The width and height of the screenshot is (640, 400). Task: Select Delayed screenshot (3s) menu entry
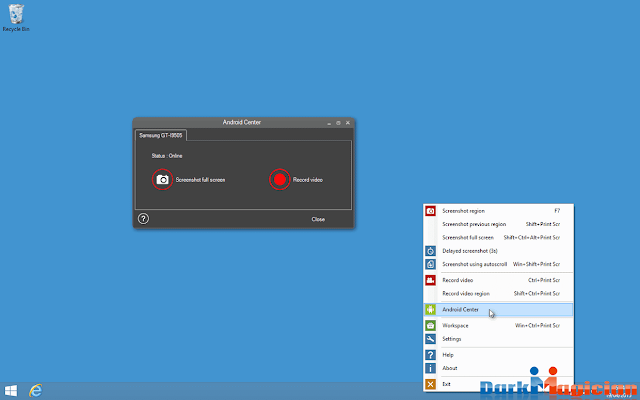point(498,251)
